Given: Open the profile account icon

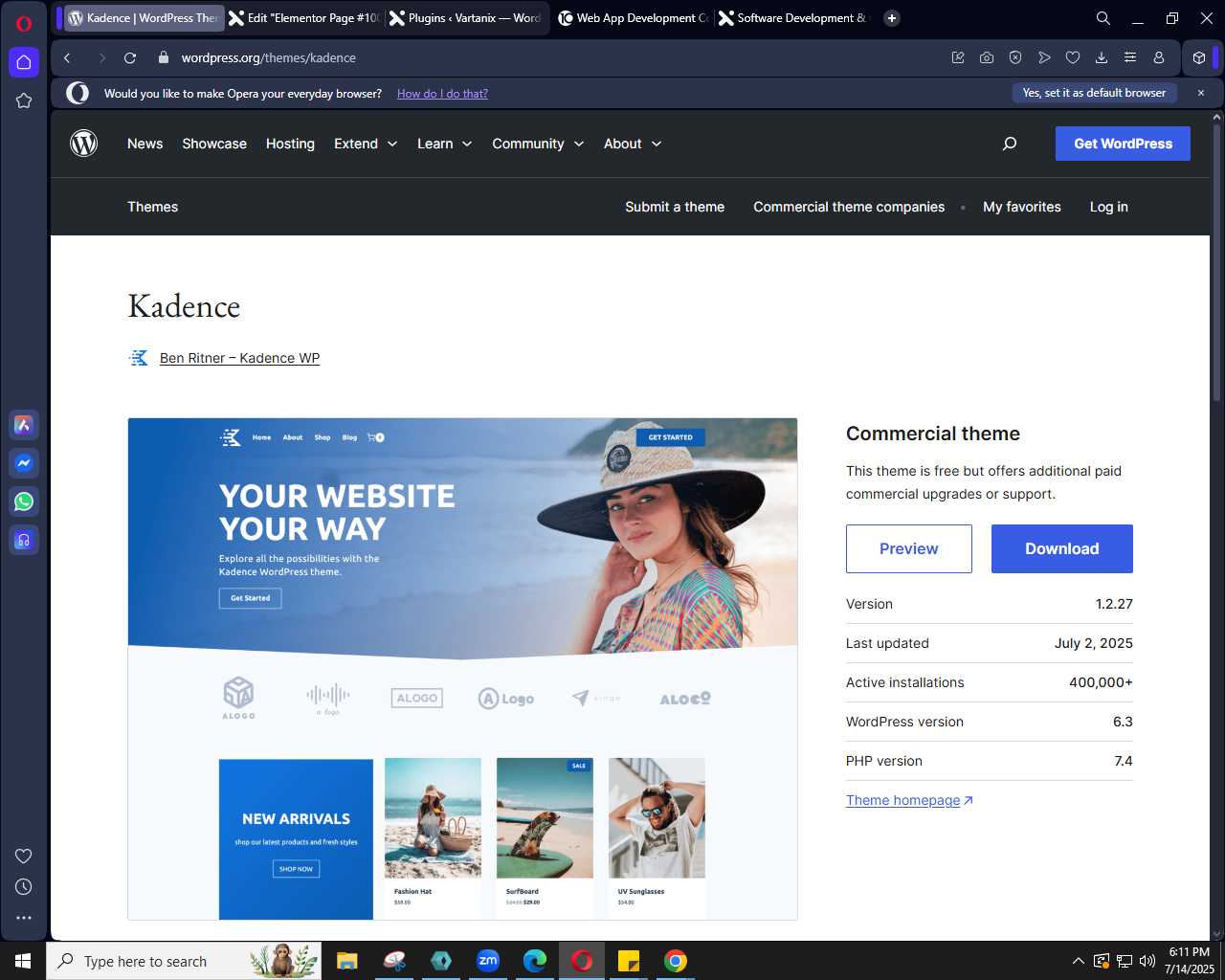Looking at the screenshot, I should [1159, 57].
